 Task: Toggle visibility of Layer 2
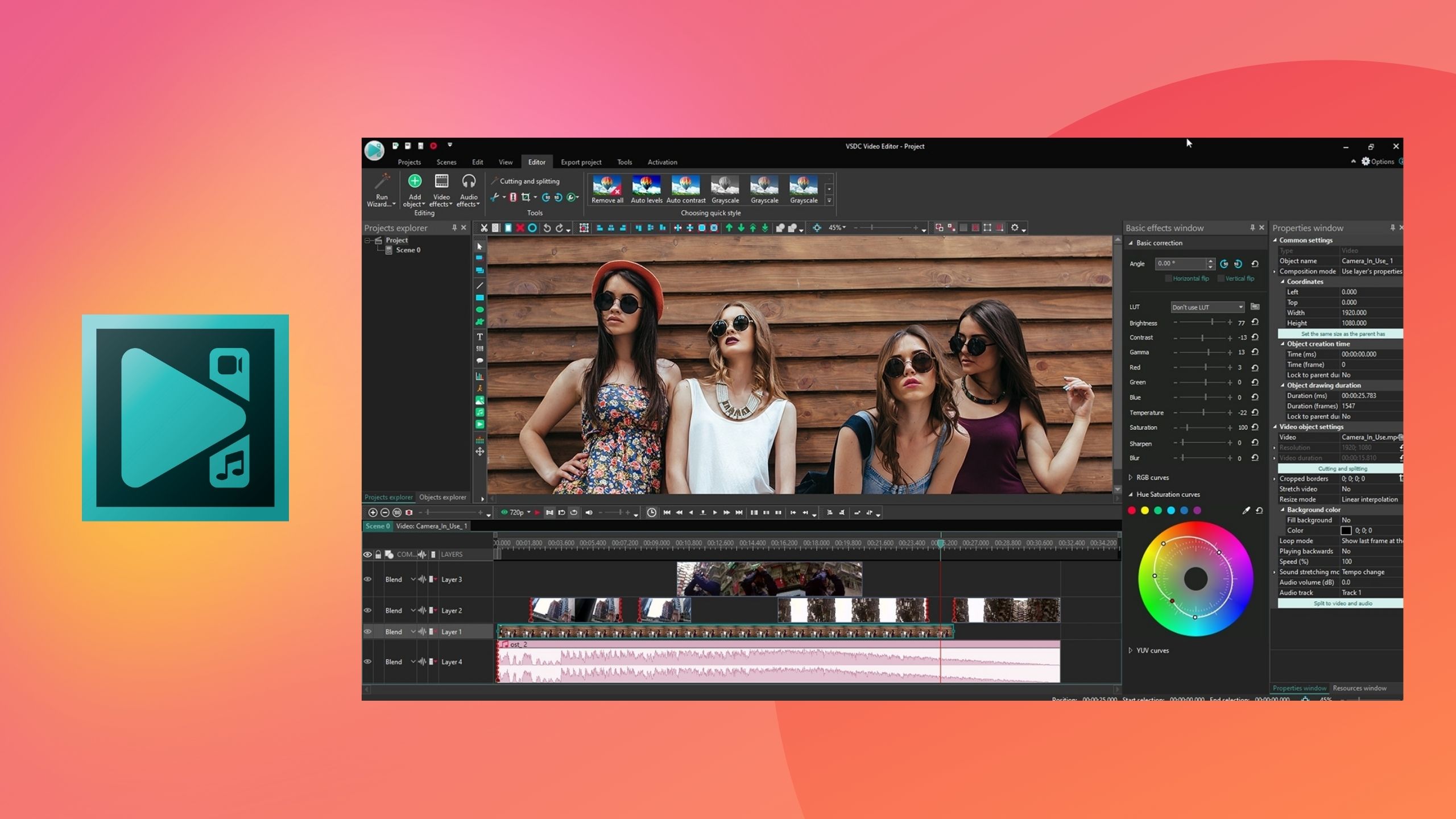(367, 610)
